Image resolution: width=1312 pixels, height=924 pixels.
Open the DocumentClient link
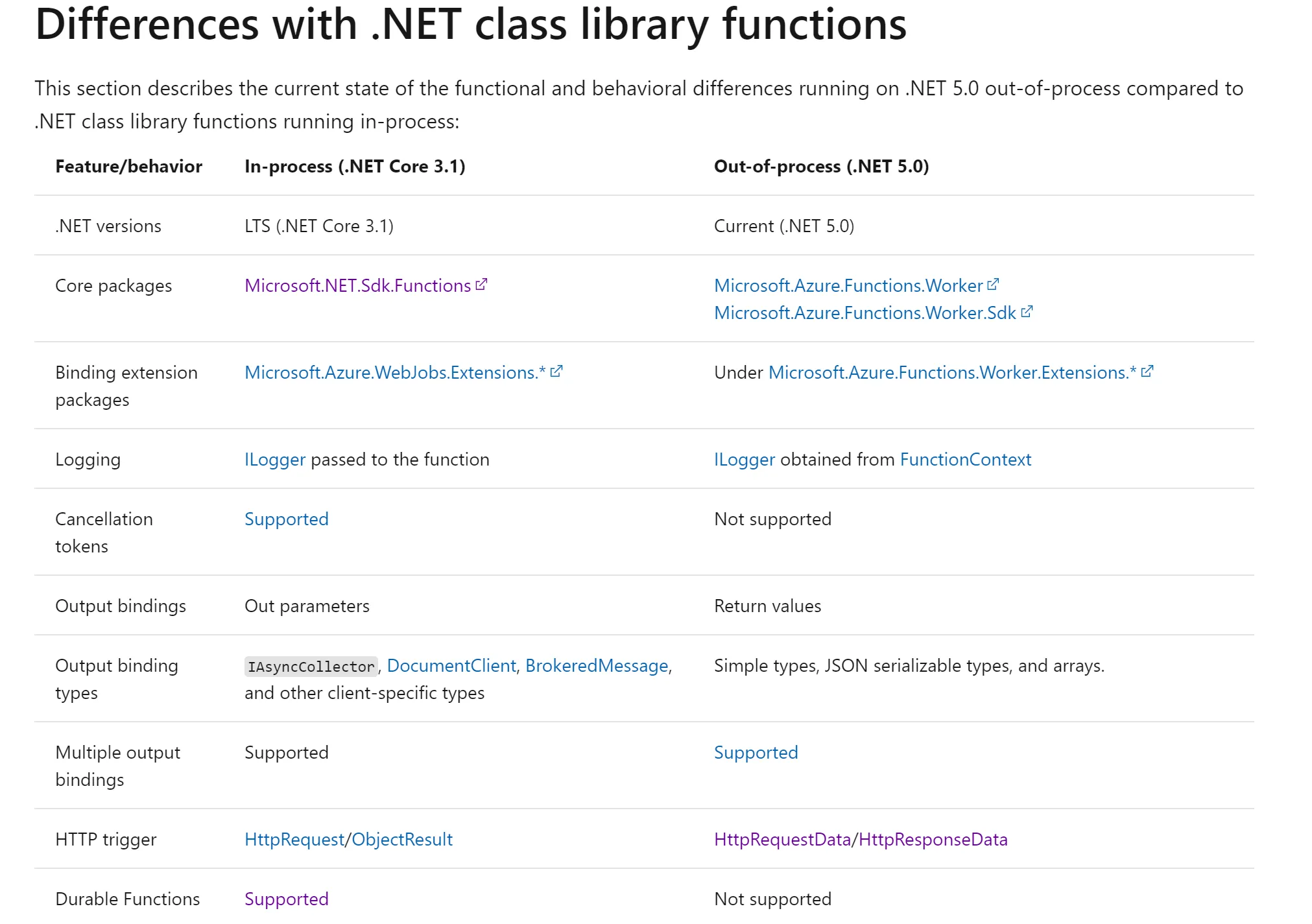[451, 666]
